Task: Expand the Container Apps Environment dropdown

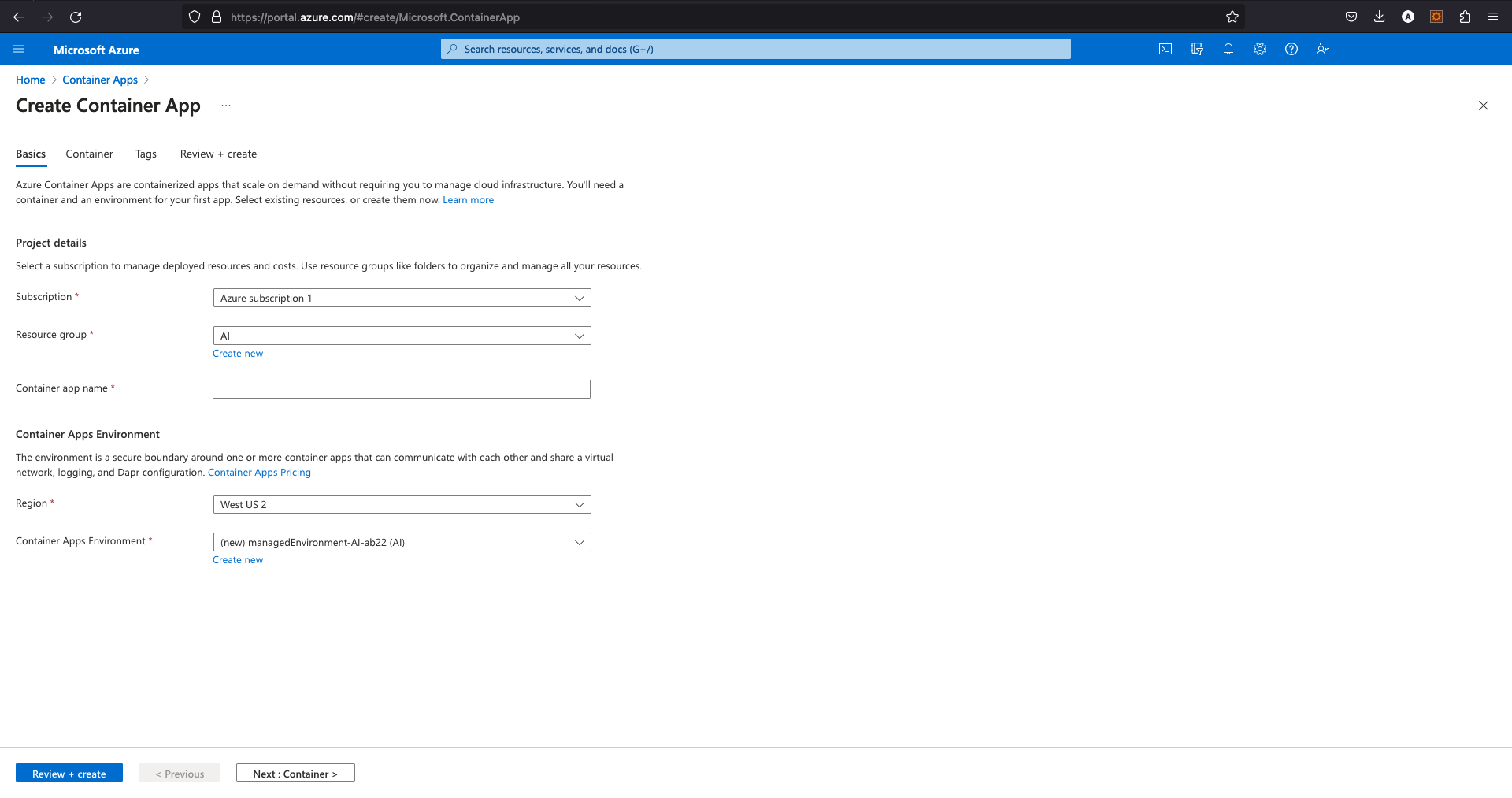Action: tap(402, 542)
